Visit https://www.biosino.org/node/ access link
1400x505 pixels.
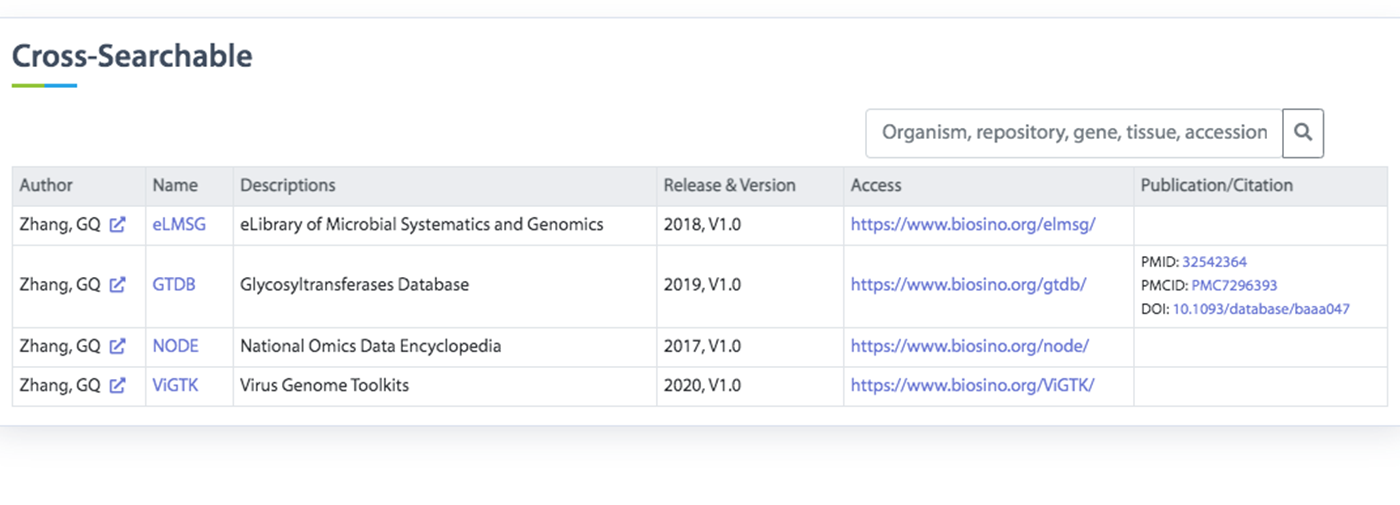tap(969, 346)
